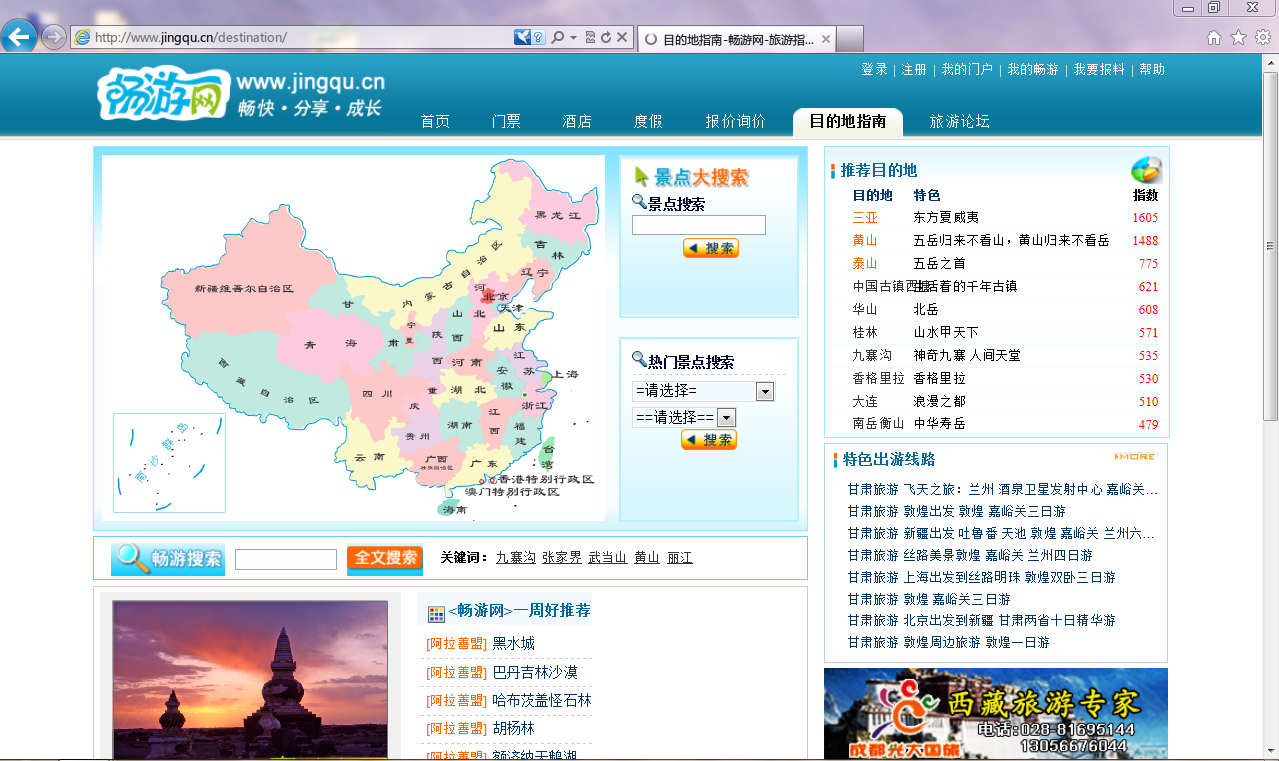
Task: Click the 登录 link
Action: [875, 69]
